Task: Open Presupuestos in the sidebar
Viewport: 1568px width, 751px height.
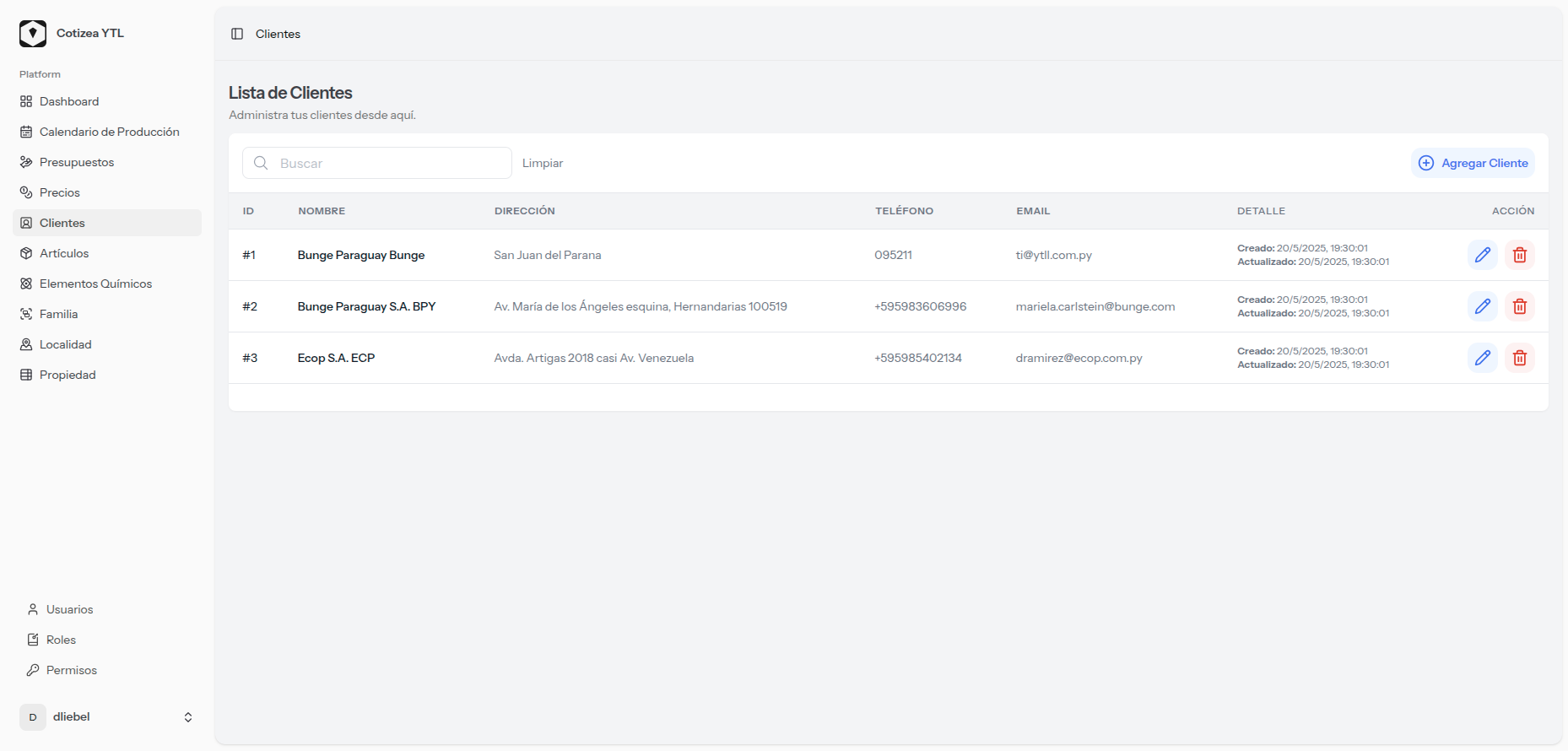Action: tap(76, 162)
